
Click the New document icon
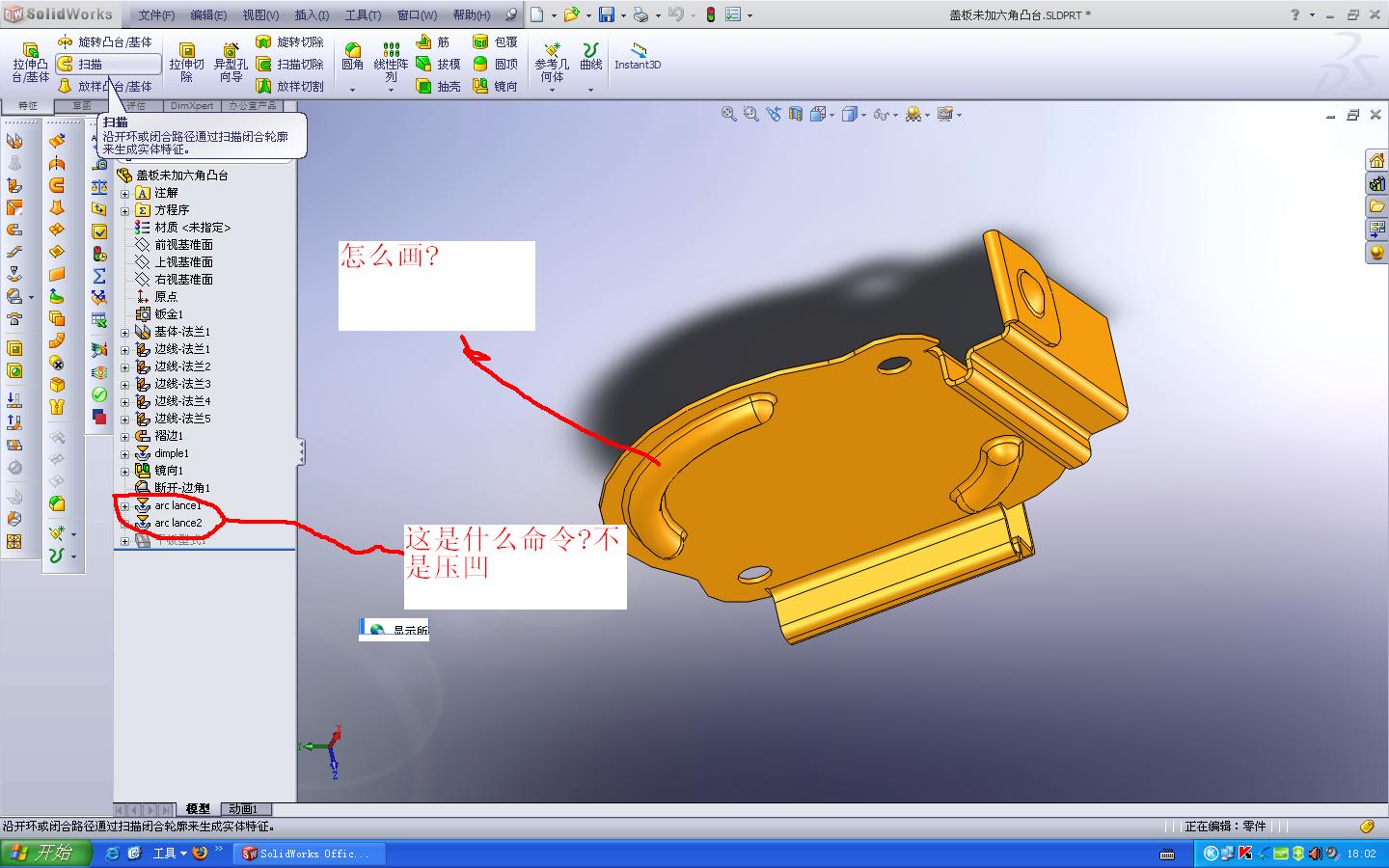pyautogui.click(x=537, y=14)
